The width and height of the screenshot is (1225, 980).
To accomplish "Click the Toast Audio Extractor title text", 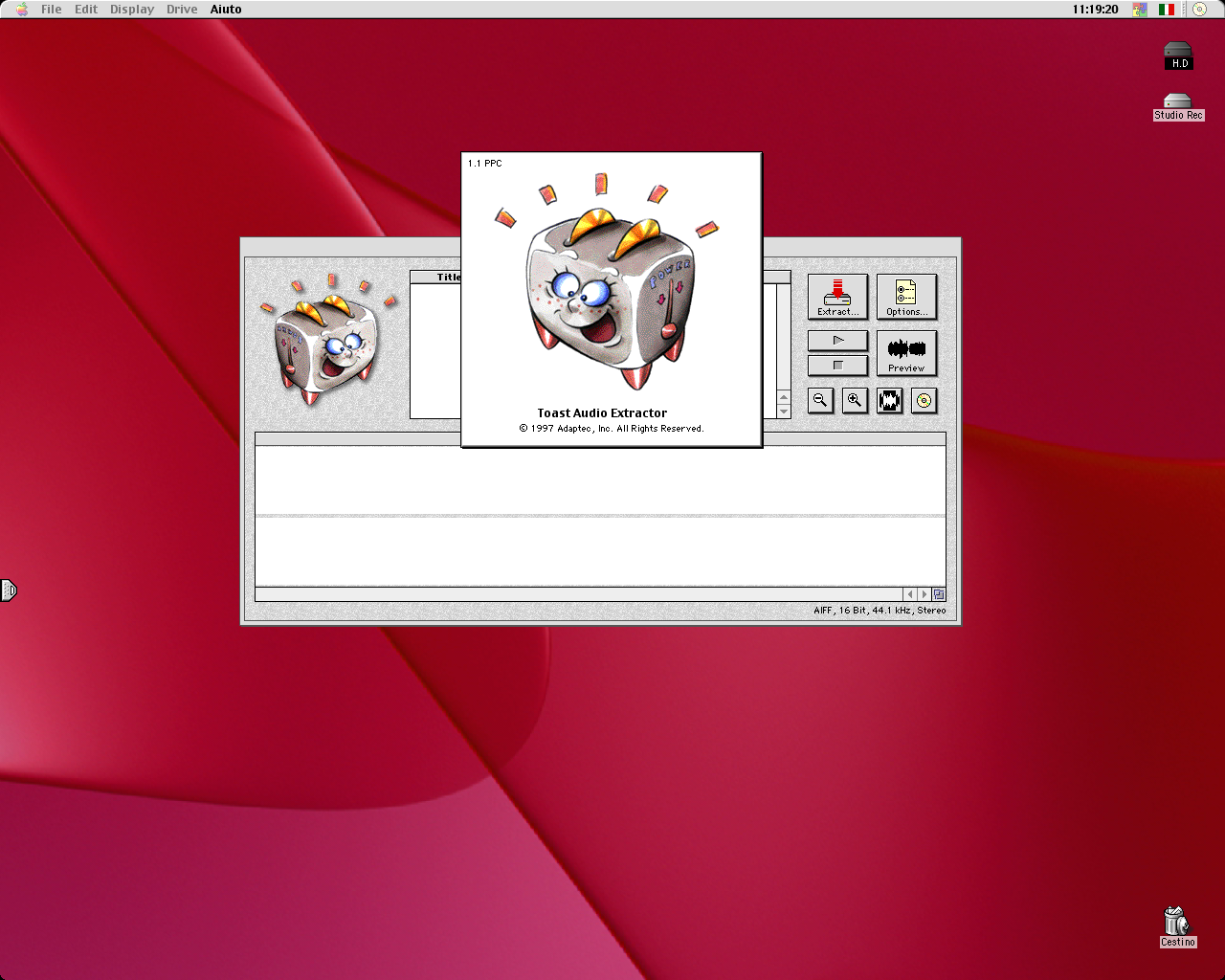I will pyautogui.click(x=602, y=413).
